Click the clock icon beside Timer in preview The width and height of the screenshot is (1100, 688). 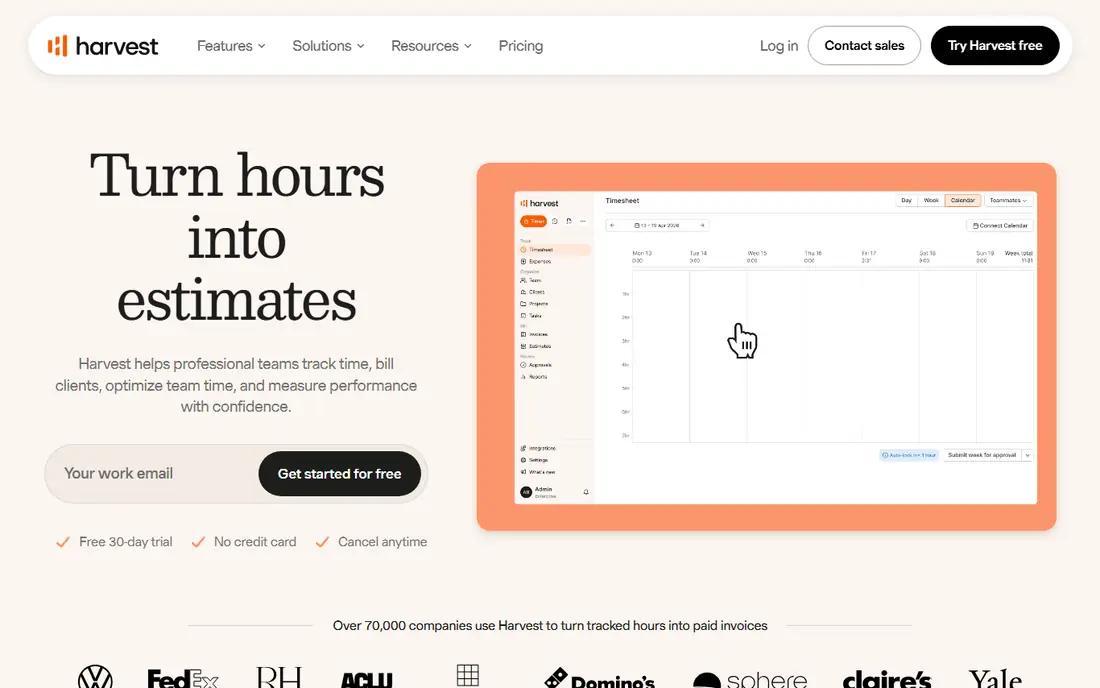pyautogui.click(x=555, y=221)
